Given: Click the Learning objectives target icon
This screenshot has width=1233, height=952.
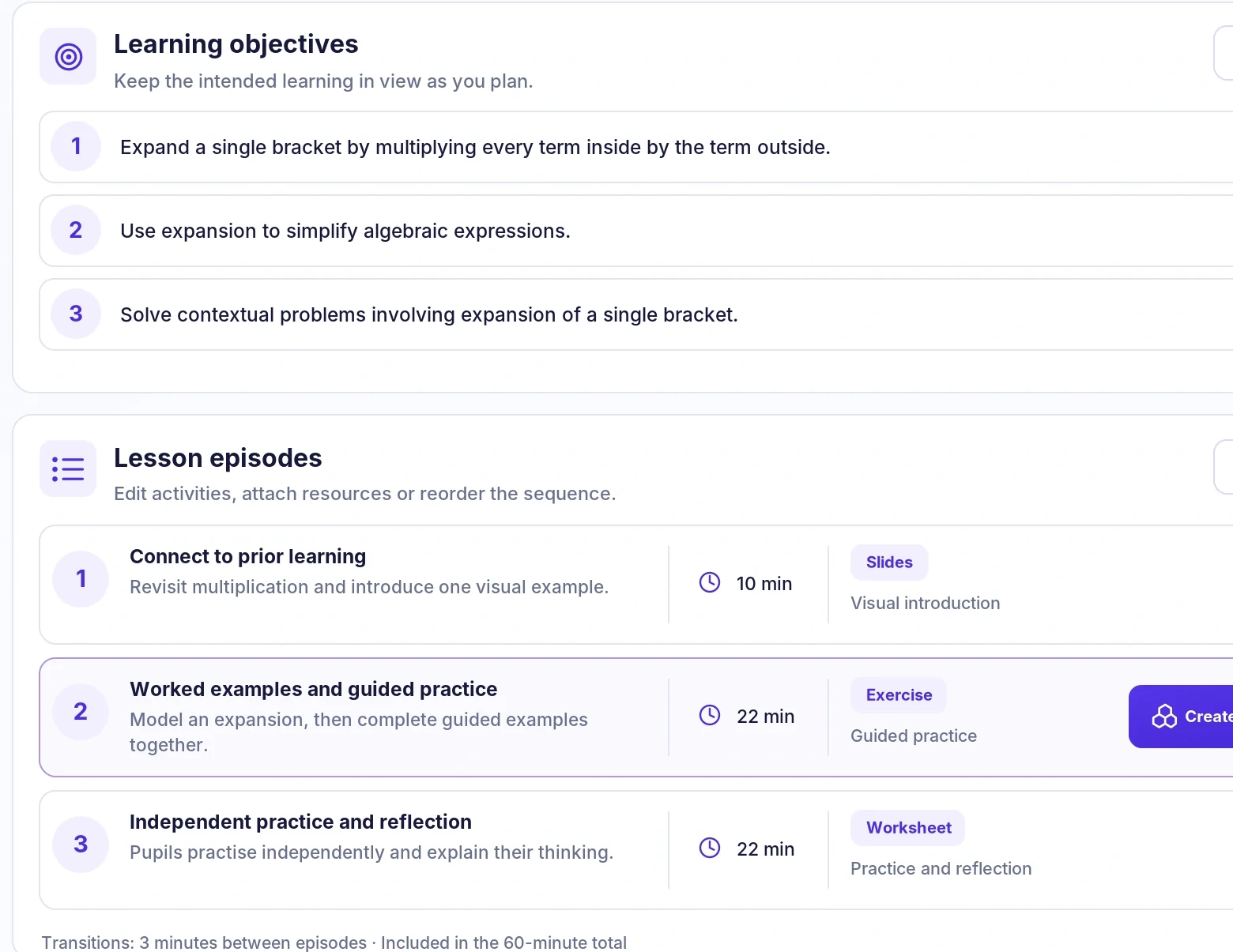Looking at the screenshot, I should pos(68,57).
